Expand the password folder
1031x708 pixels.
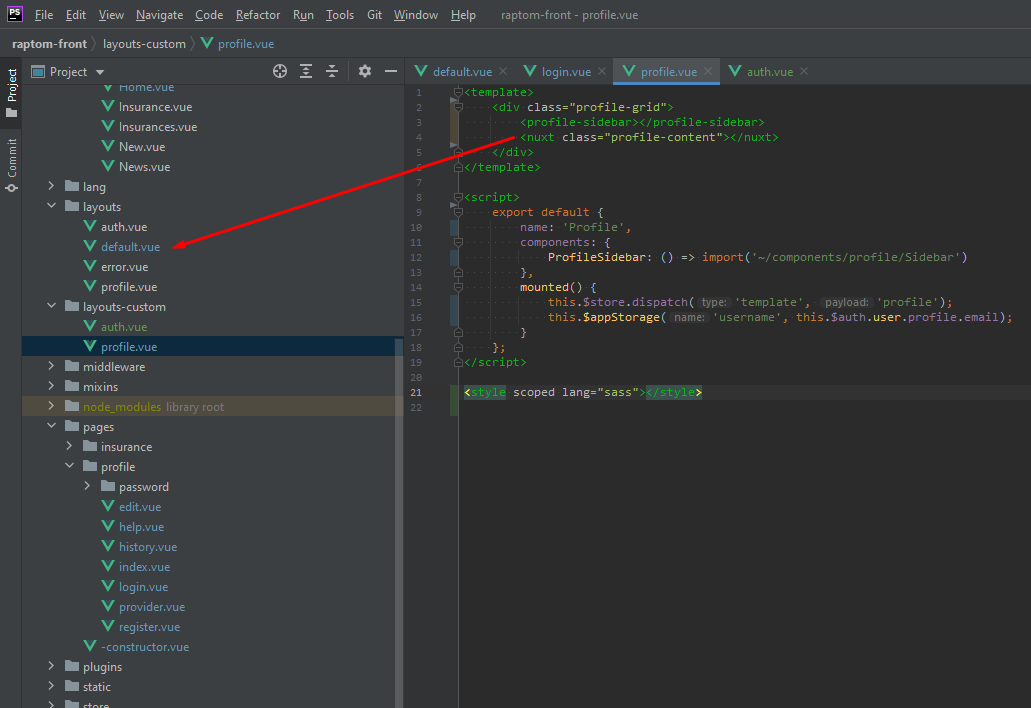(x=87, y=486)
